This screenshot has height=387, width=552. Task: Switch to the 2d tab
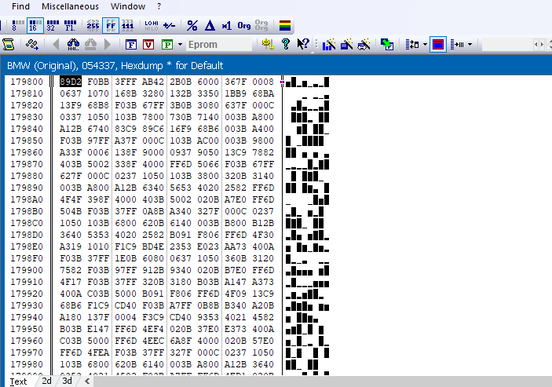pos(46,381)
